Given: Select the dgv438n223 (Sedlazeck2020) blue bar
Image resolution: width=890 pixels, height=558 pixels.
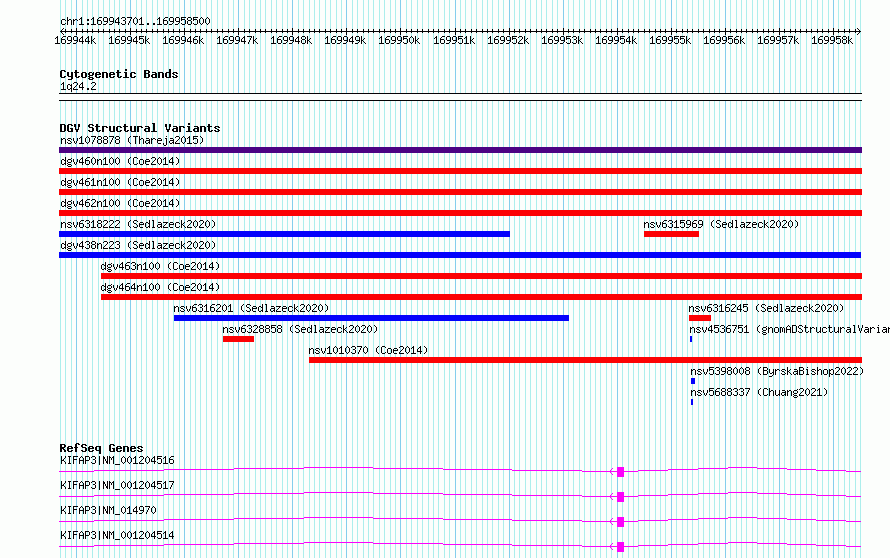Looking at the screenshot, I should [x=460, y=255].
